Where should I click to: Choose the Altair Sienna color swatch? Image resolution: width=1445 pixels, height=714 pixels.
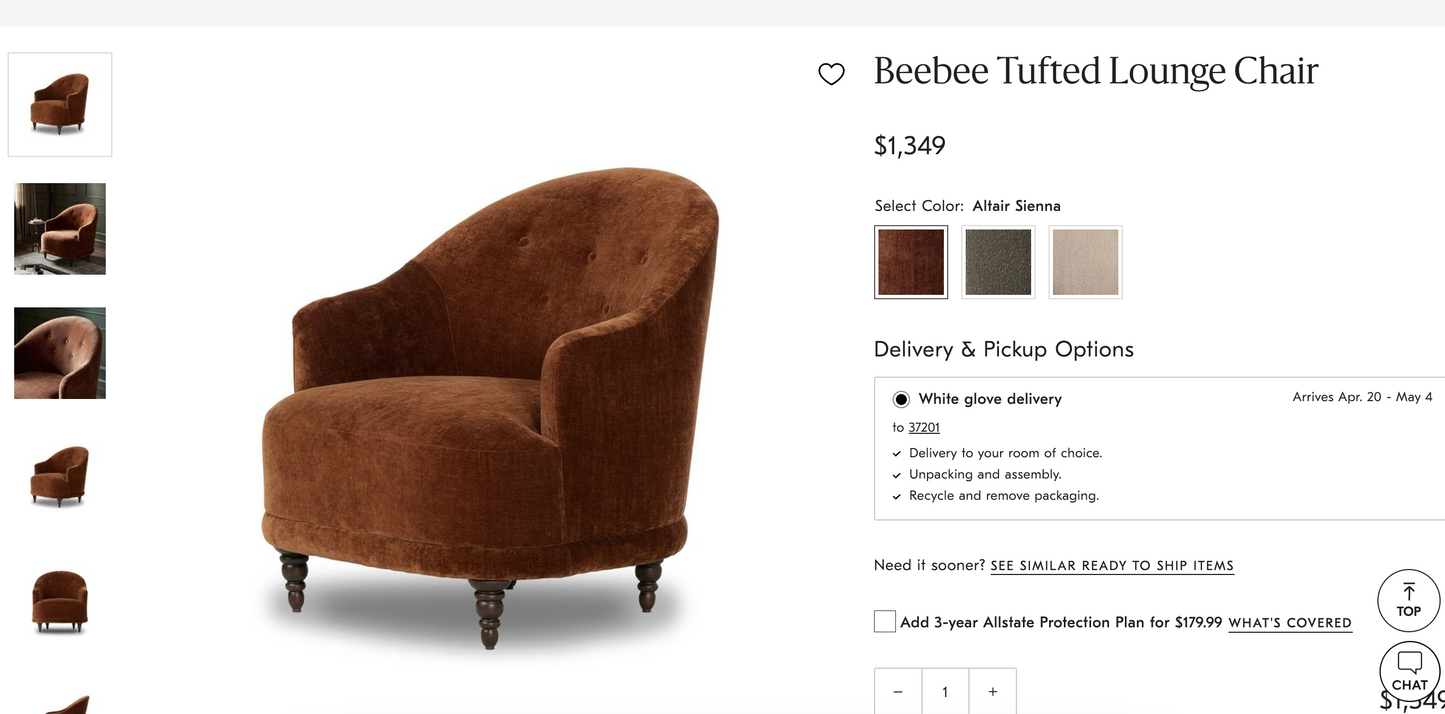pos(911,262)
